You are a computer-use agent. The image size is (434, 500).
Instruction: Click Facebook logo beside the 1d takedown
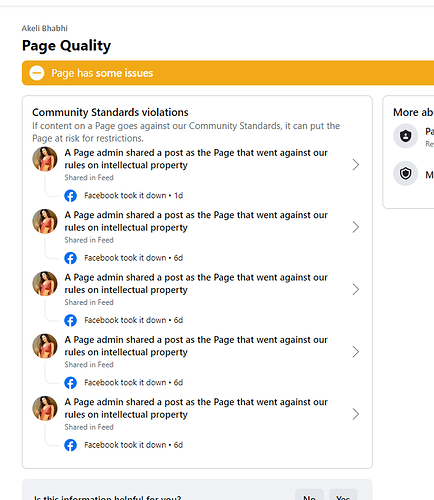point(70,196)
